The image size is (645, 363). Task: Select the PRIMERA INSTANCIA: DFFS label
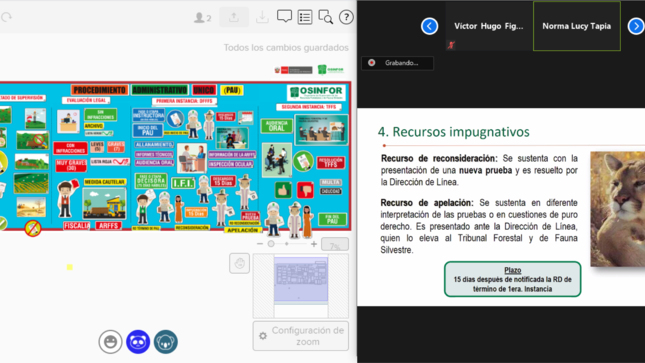[x=184, y=101]
